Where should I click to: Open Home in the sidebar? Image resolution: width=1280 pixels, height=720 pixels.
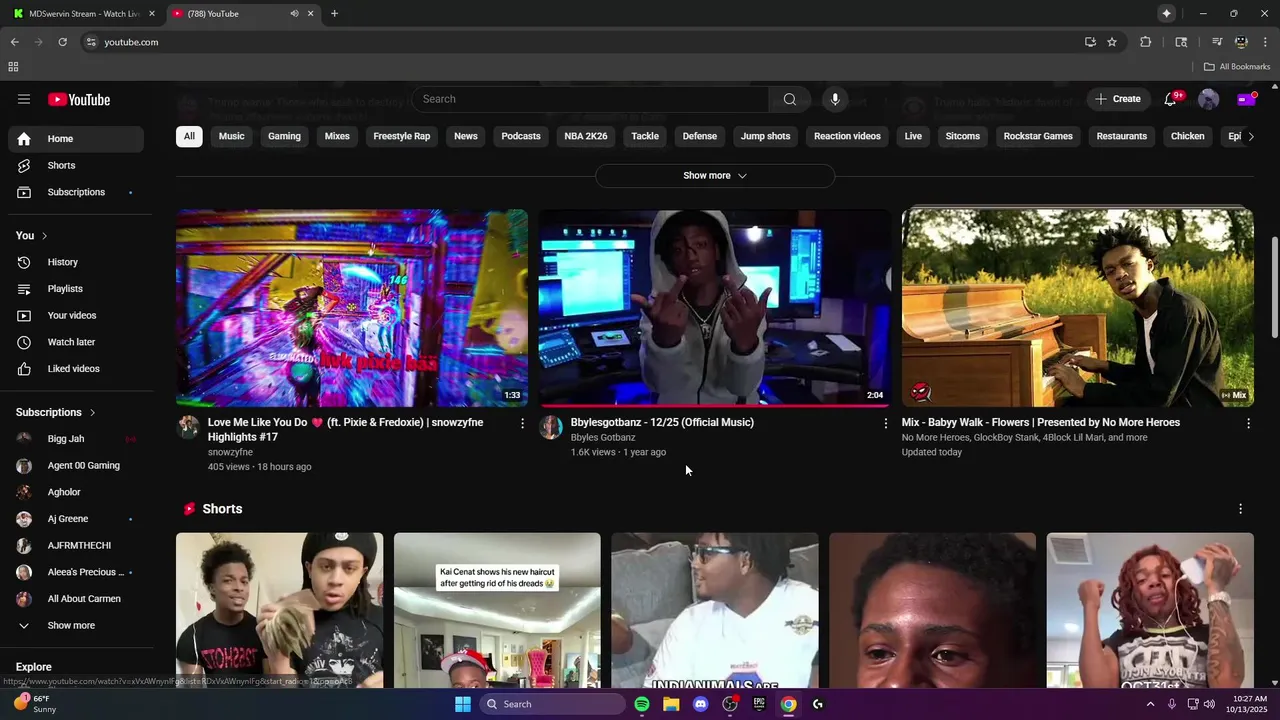pyautogui.click(x=76, y=139)
